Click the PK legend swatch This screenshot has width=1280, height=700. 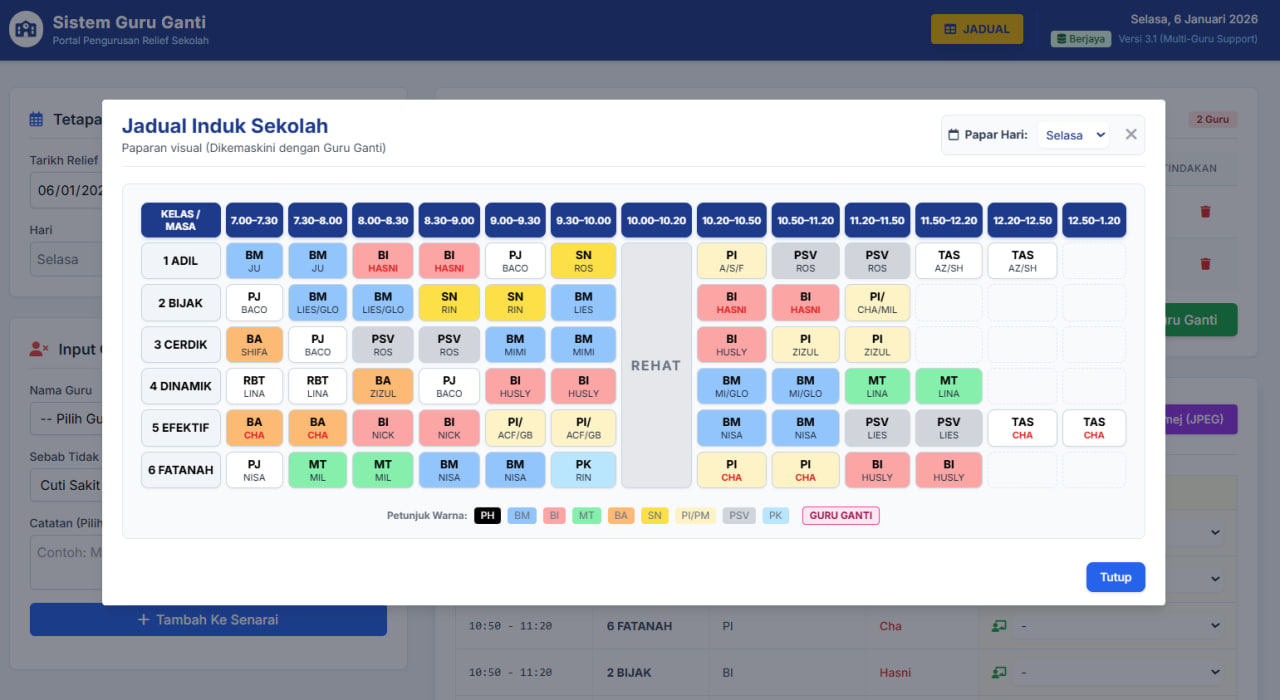point(776,516)
